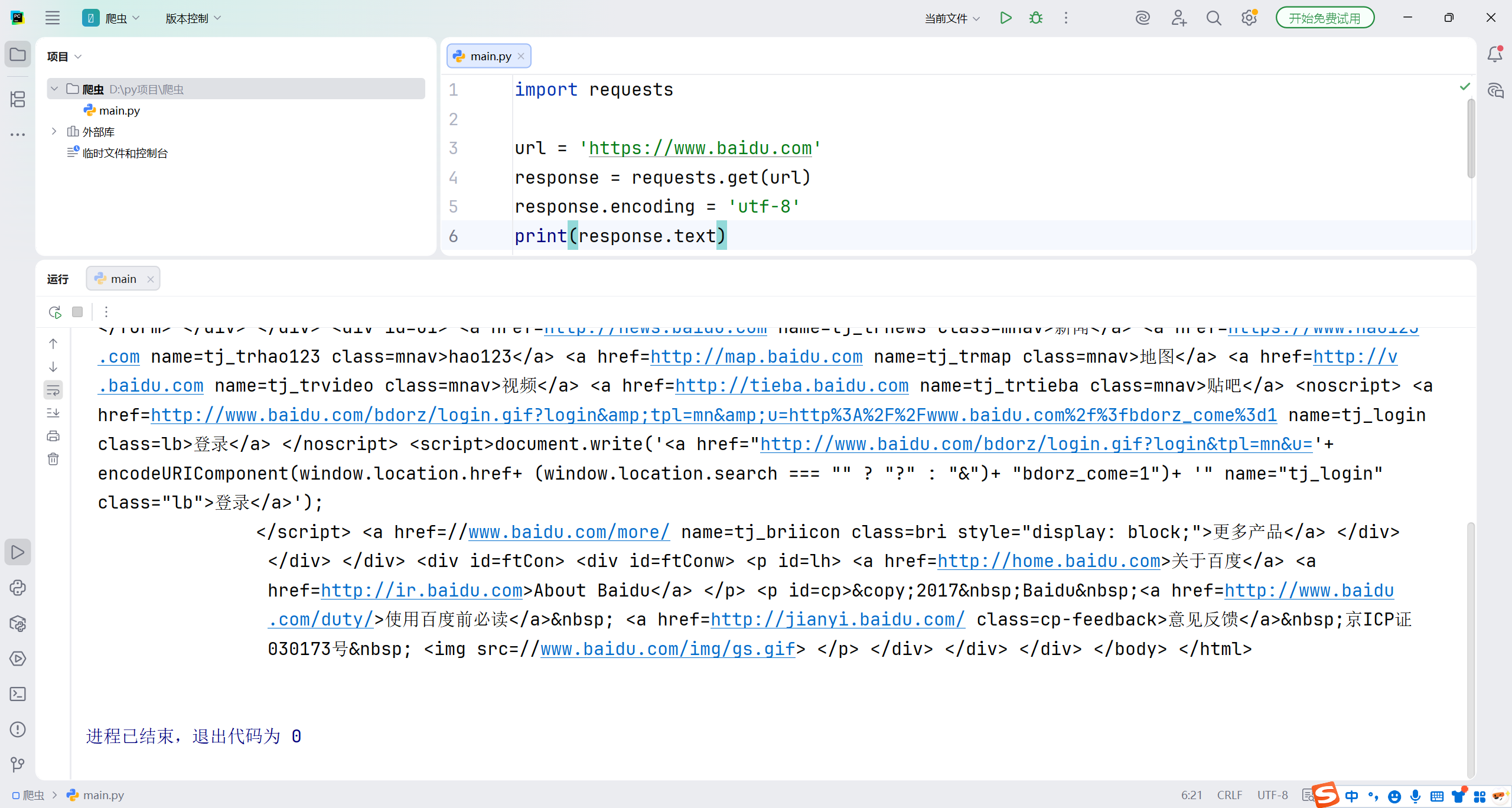Rerun the main script in Run panel
The image size is (1512, 808).
coord(55,312)
